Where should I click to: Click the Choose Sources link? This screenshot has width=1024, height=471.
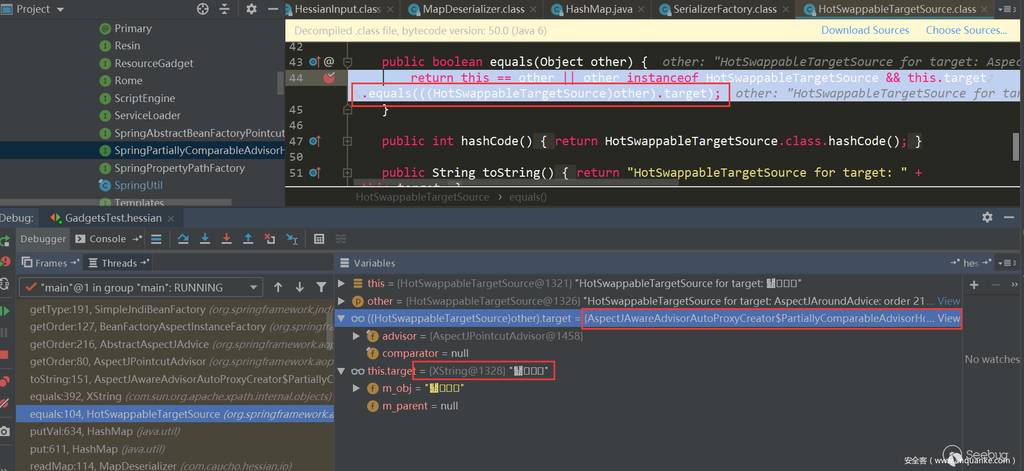[965, 30]
